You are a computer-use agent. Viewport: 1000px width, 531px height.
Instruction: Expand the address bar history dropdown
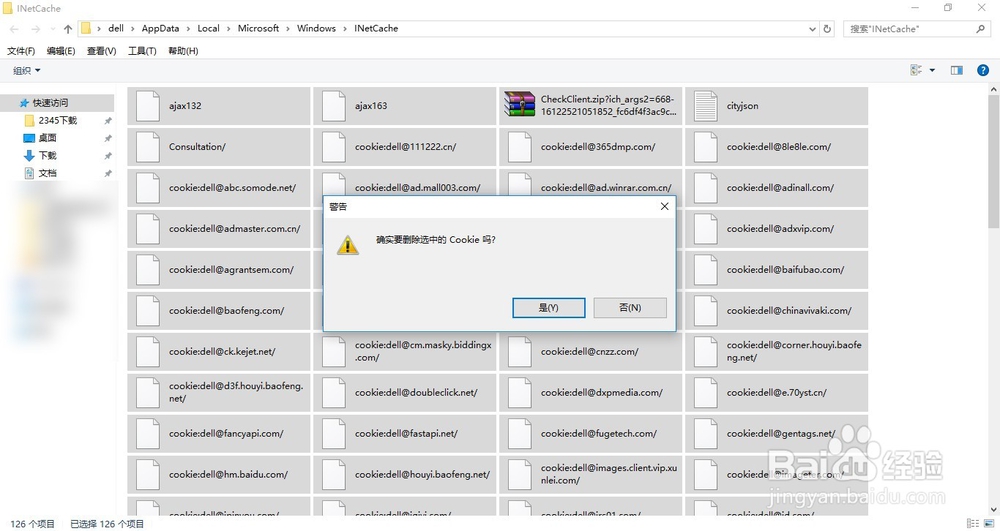(812, 29)
